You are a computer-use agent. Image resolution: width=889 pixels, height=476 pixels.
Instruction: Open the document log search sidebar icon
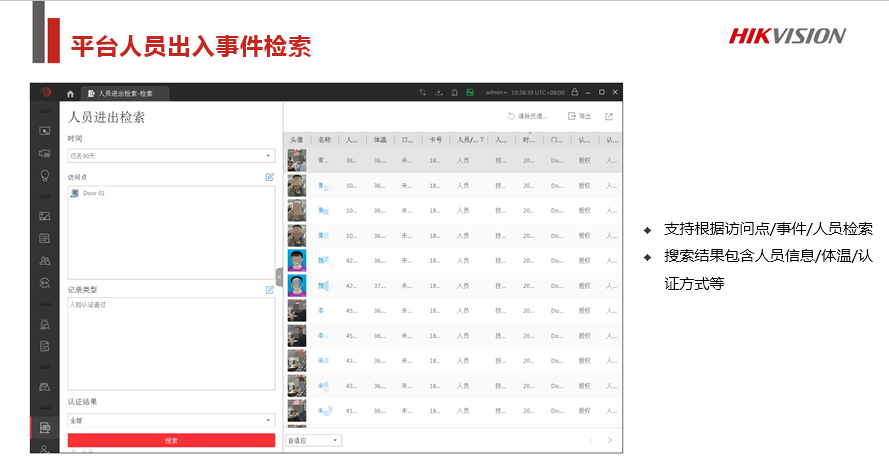[45, 346]
